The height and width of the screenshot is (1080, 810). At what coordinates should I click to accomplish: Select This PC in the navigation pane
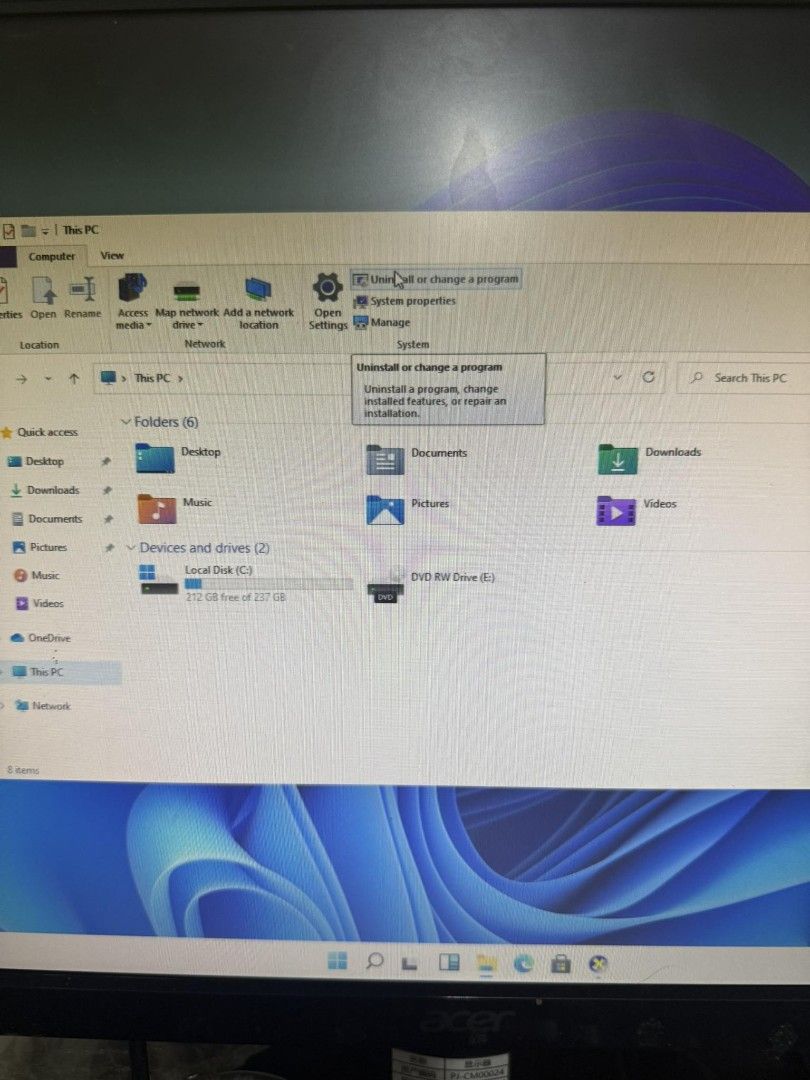tap(46, 672)
